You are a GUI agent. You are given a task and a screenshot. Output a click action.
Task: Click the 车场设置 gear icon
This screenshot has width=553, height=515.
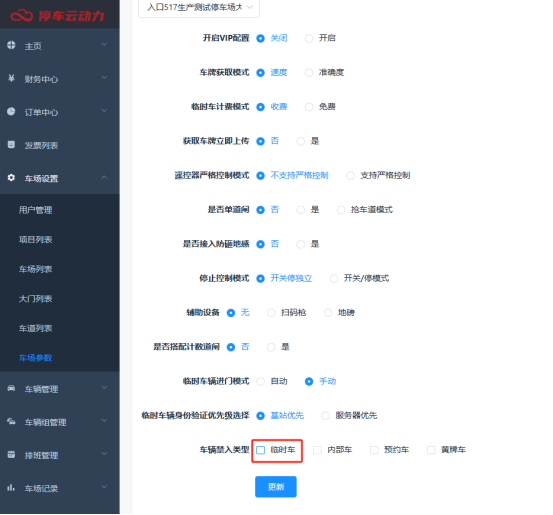pyautogui.click(x=11, y=177)
